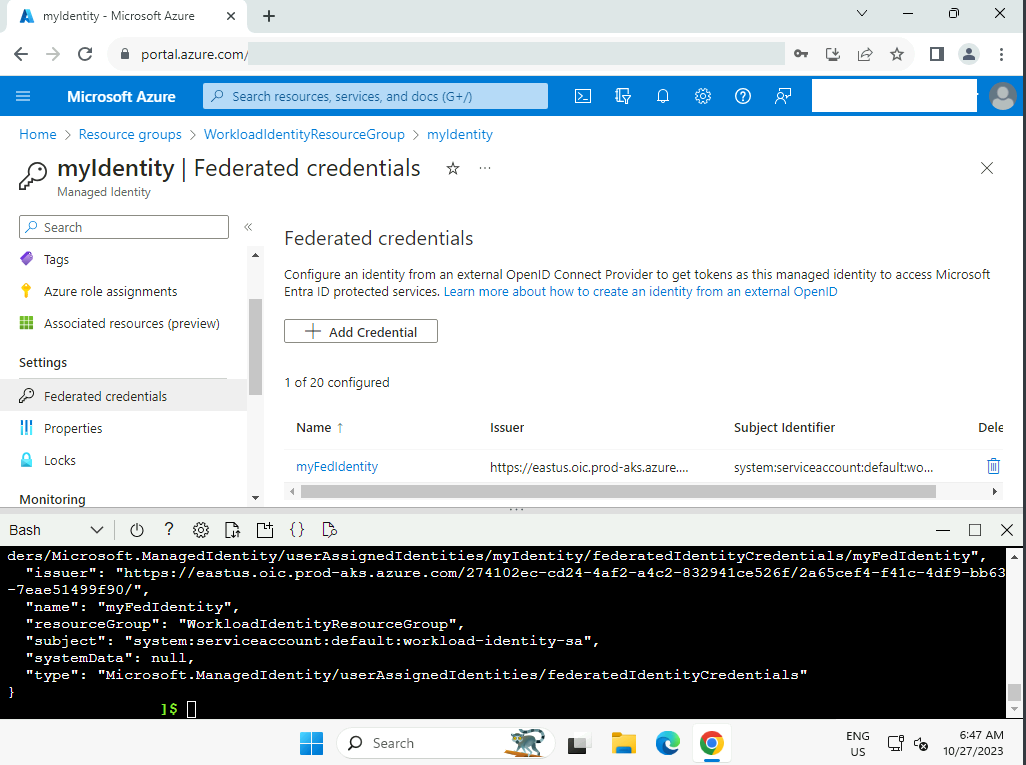Screen dimensions: 1026x765
Task: Focus the left menu Search box
Action: tap(124, 227)
